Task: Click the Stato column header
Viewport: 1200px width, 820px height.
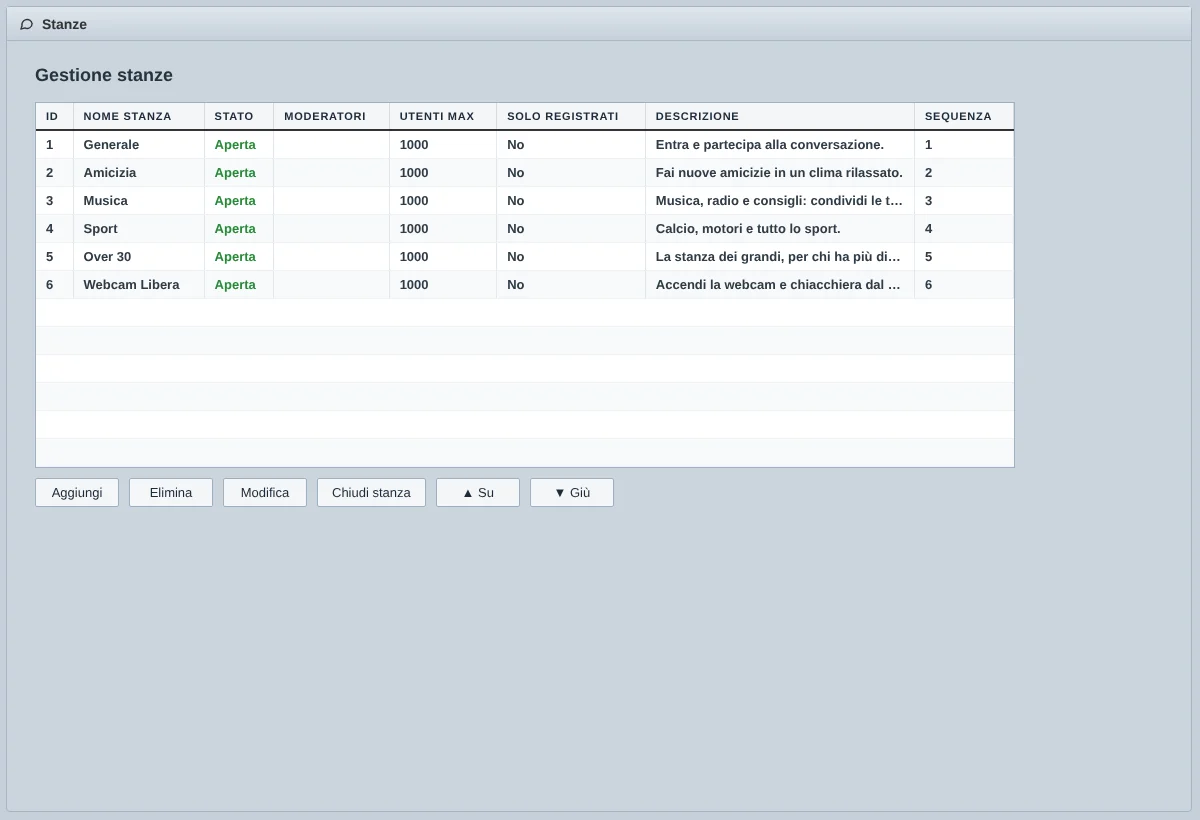Action: (238, 116)
